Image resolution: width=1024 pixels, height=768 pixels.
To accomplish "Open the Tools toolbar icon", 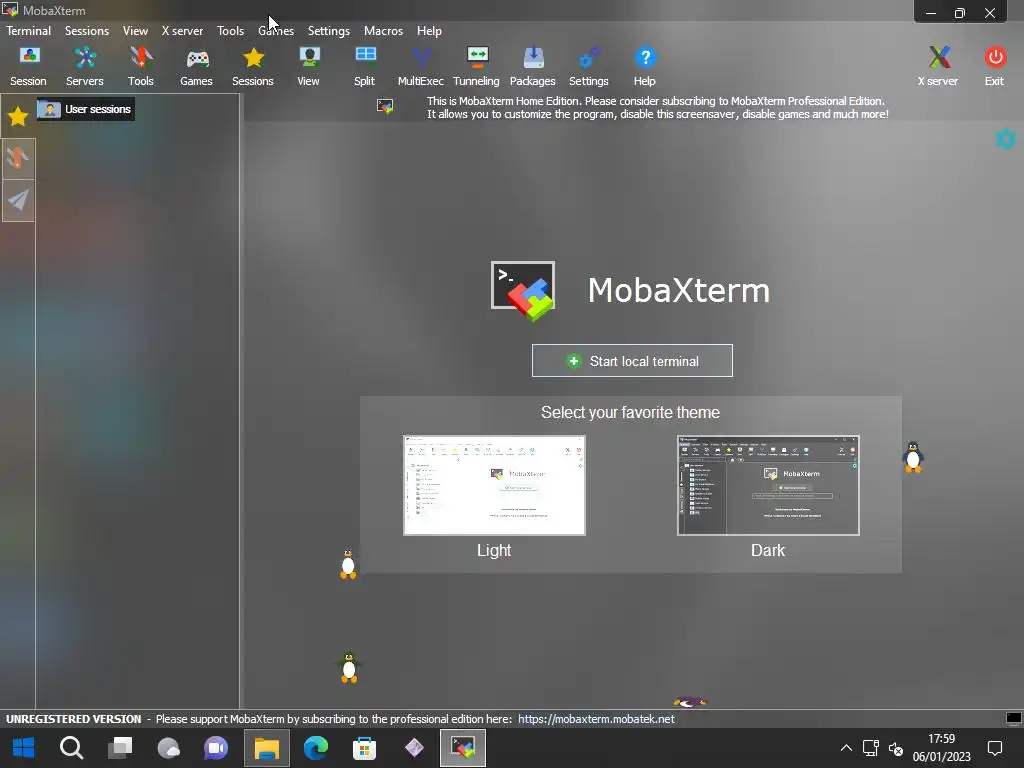I will pyautogui.click(x=141, y=67).
